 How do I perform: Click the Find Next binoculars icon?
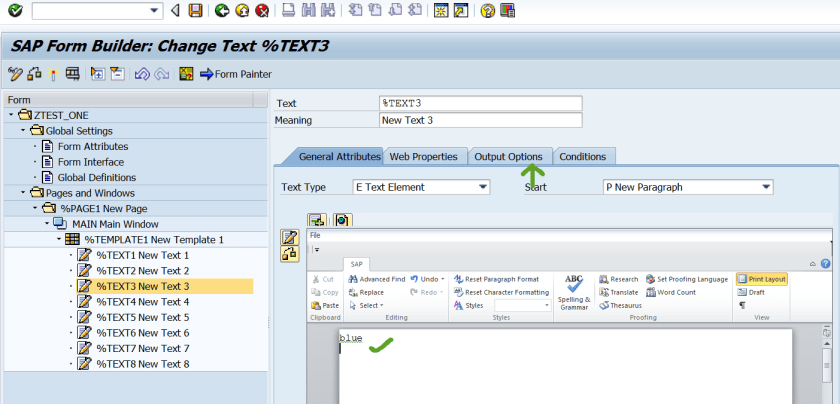tap(328, 10)
